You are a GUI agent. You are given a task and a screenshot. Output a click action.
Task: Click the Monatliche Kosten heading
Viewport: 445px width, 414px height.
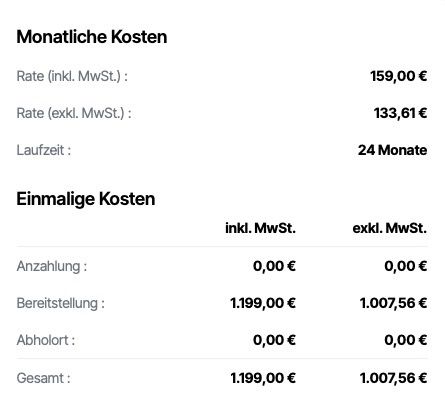click(92, 37)
